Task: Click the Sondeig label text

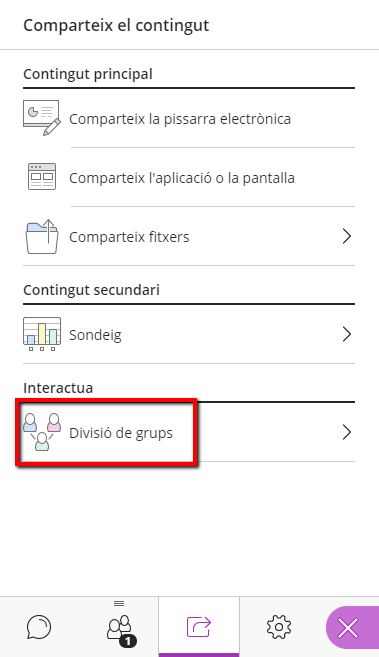Action: coord(95,335)
